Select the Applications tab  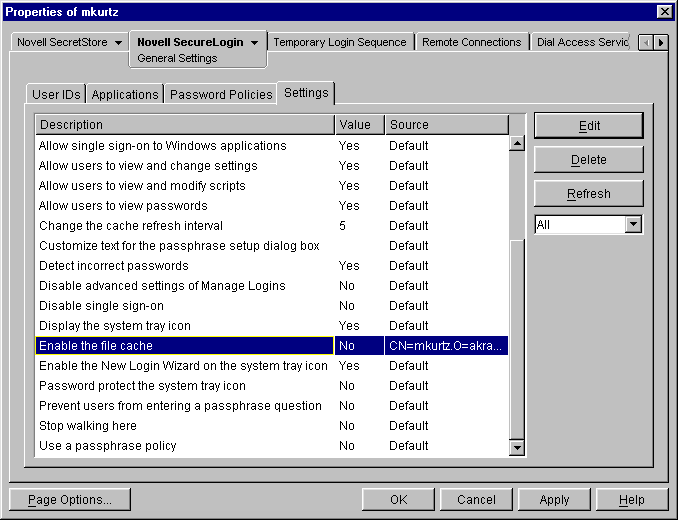coord(125,94)
